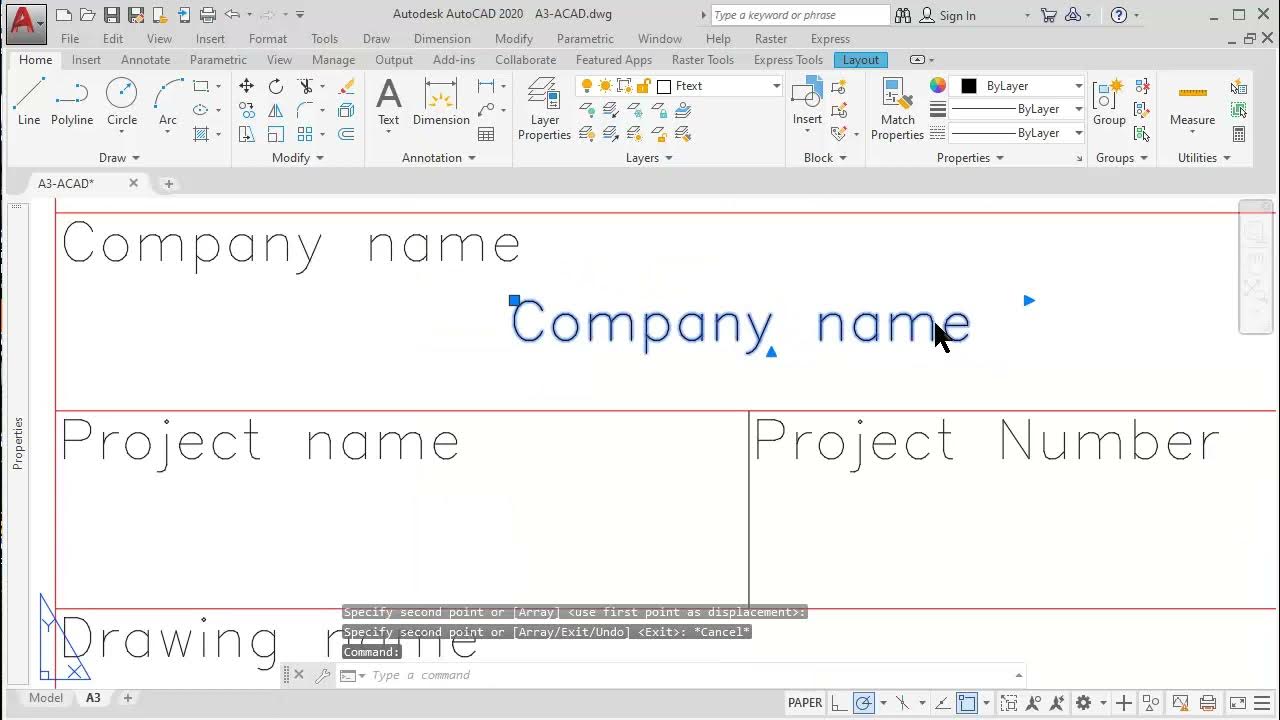1280x720 pixels.
Task: Add new layout with plus button
Action: 127,698
